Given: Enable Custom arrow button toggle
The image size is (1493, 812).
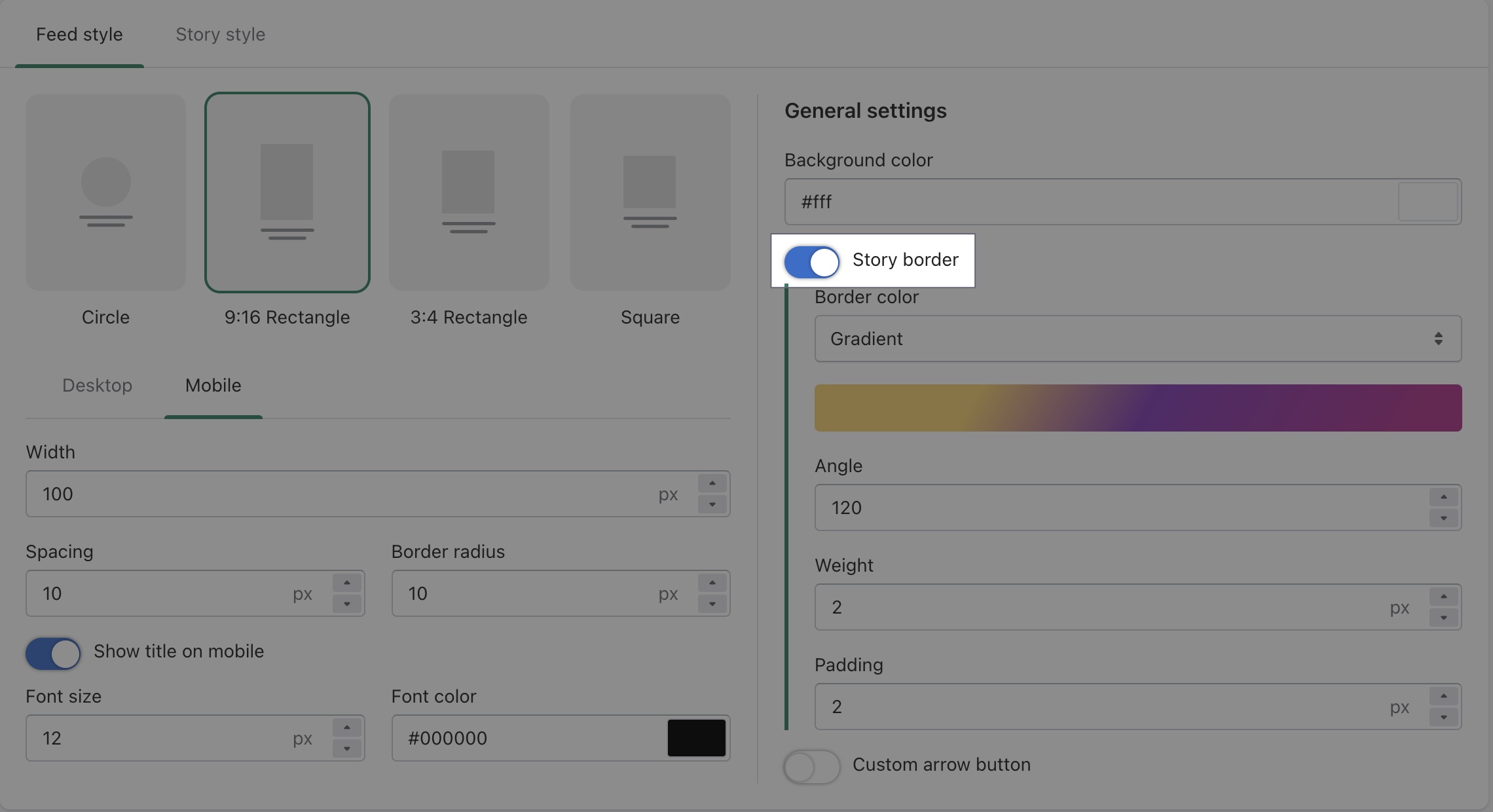Looking at the screenshot, I should click(812, 766).
